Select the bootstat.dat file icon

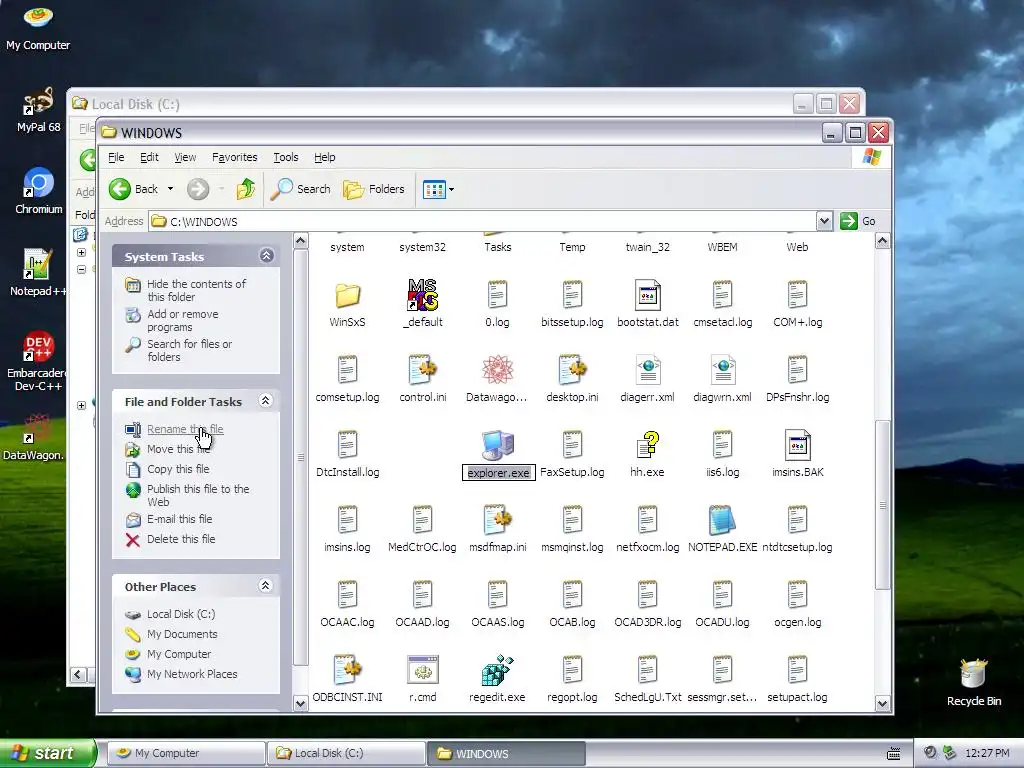pyautogui.click(x=647, y=295)
